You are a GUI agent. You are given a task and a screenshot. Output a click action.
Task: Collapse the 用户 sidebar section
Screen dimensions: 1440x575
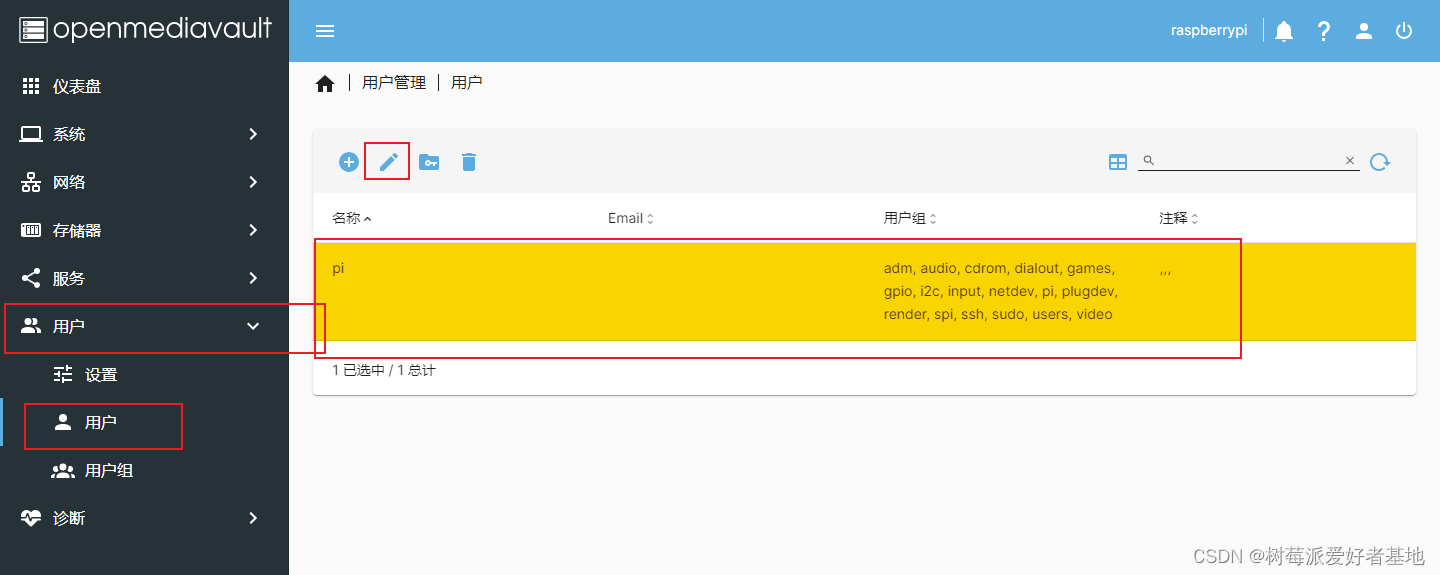click(144, 326)
